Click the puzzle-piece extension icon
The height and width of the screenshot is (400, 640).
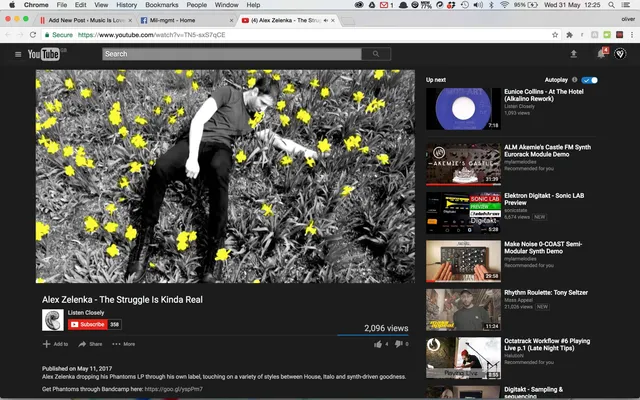569,35
